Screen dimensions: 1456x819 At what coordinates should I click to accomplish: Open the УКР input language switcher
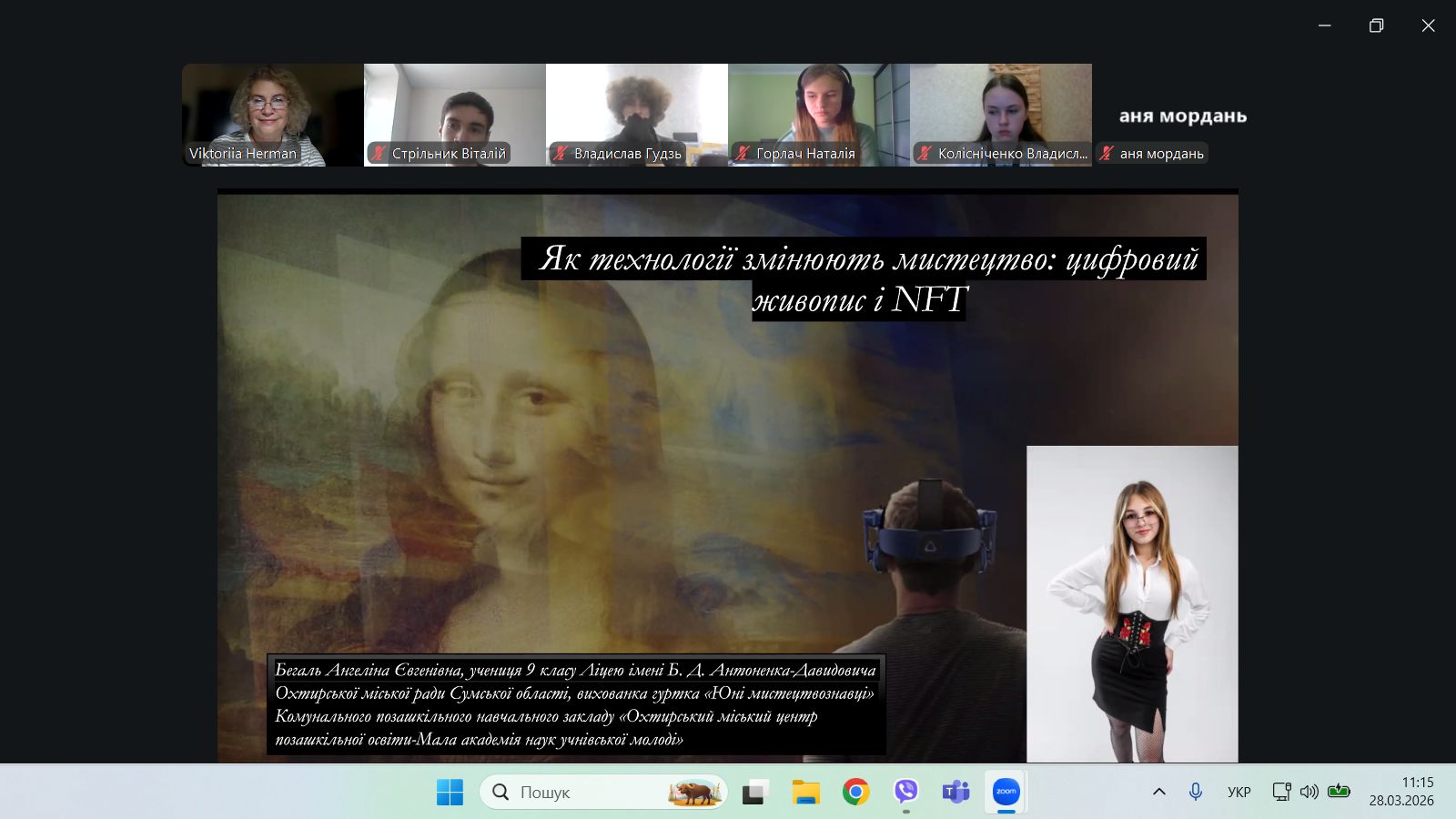click(x=1239, y=792)
